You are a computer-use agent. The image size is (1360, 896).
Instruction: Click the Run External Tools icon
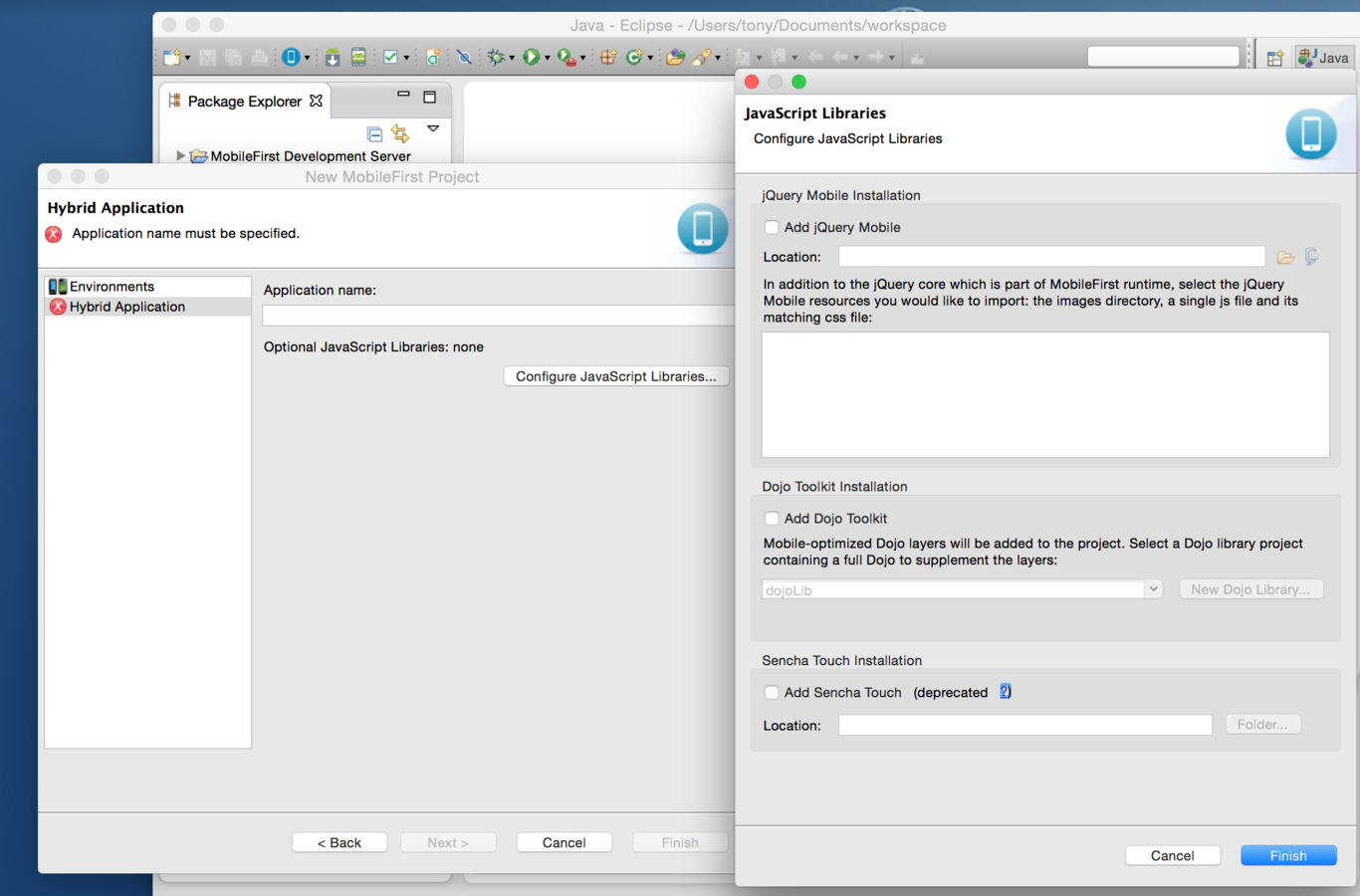pyautogui.click(x=567, y=58)
